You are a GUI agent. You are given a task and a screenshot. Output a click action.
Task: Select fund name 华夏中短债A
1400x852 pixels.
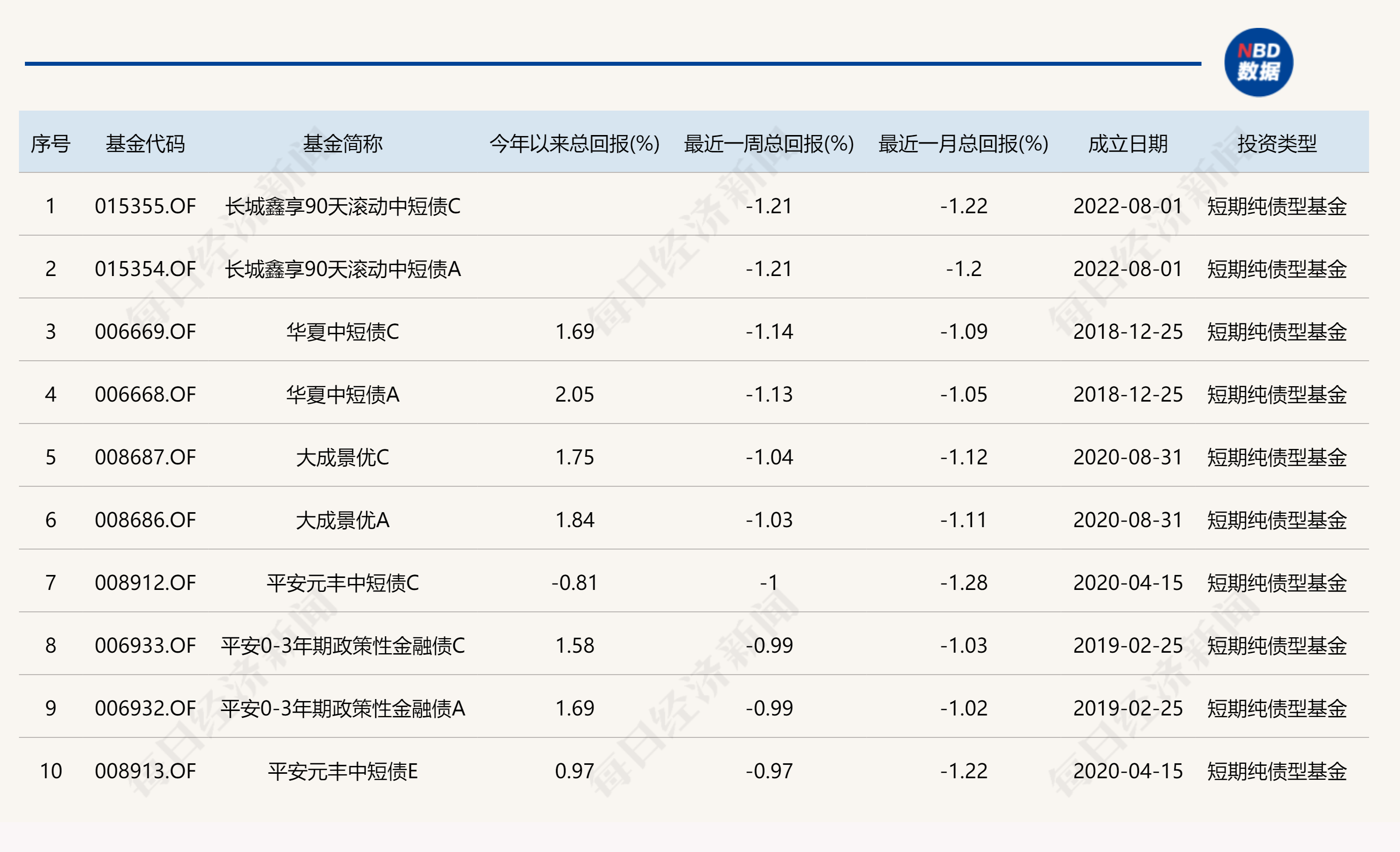(343, 395)
